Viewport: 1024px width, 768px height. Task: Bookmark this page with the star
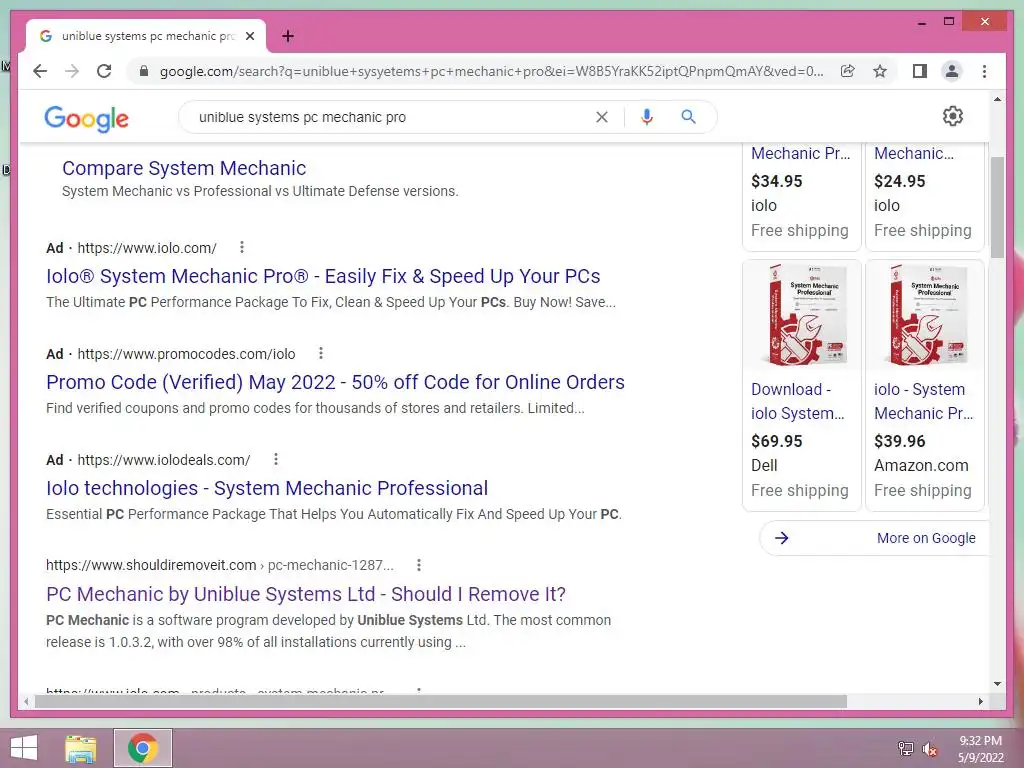click(880, 71)
